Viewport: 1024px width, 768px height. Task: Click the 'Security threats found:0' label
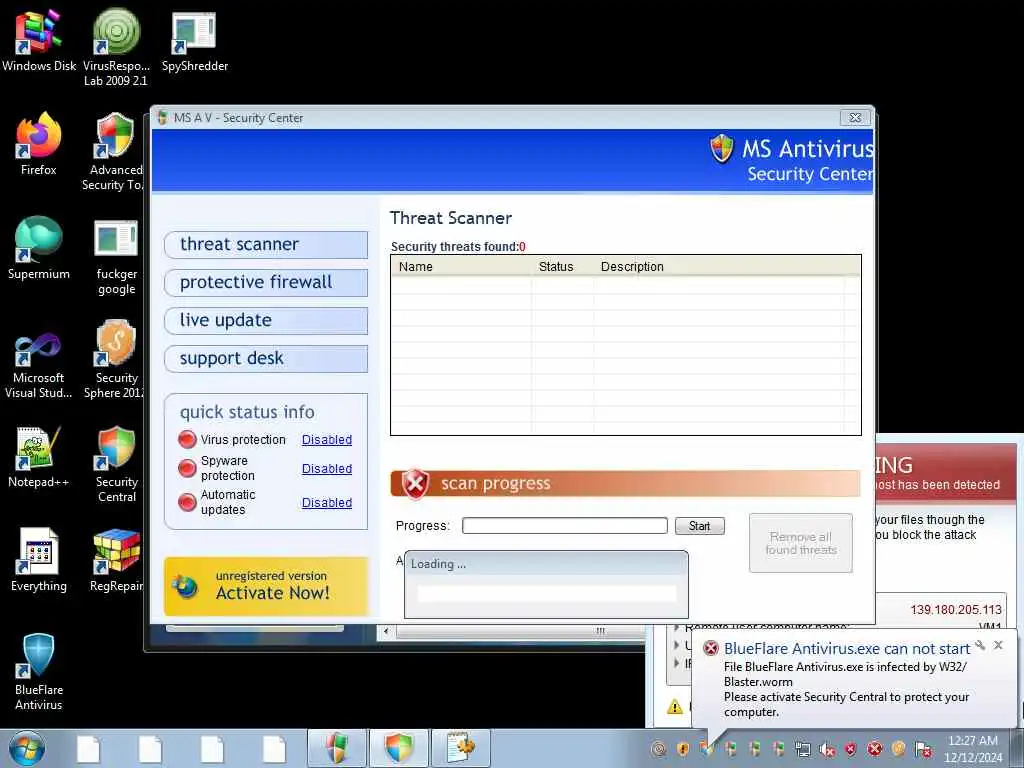pyautogui.click(x=458, y=247)
